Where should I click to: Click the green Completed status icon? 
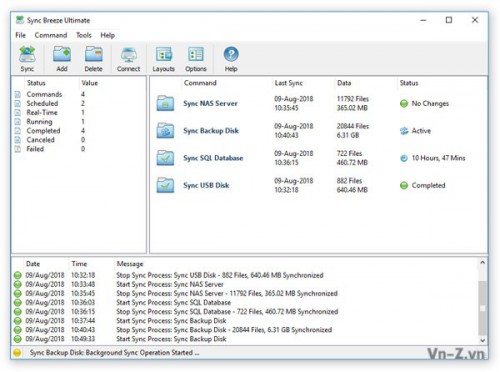tap(404, 186)
